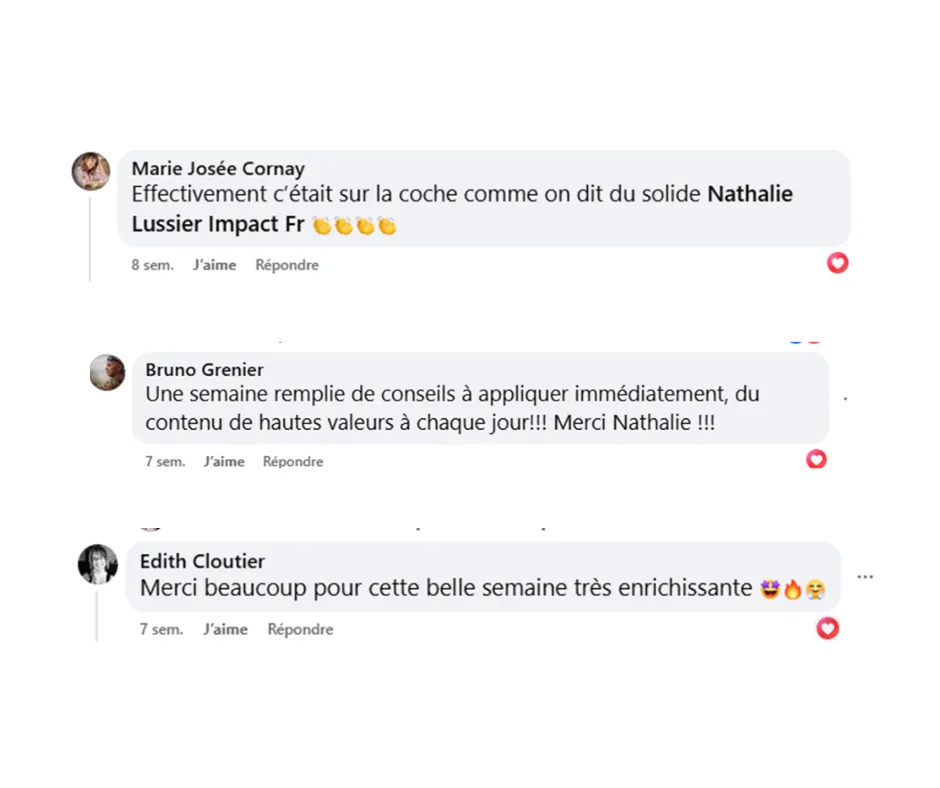Open Bruno Grenier's name link
940x788 pixels.
click(204, 370)
